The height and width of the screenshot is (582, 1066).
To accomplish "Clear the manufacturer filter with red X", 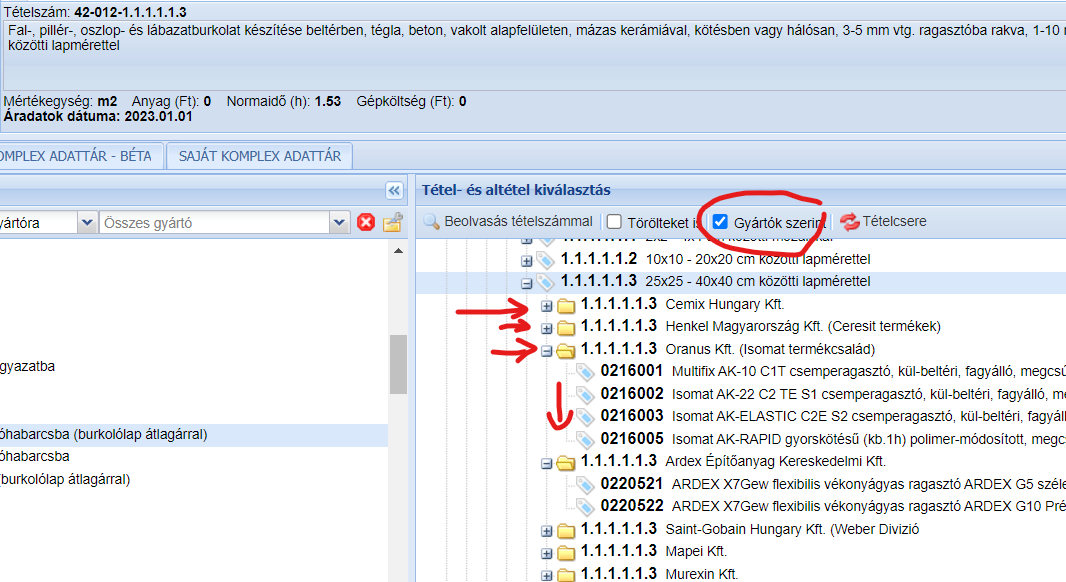I will click(366, 222).
